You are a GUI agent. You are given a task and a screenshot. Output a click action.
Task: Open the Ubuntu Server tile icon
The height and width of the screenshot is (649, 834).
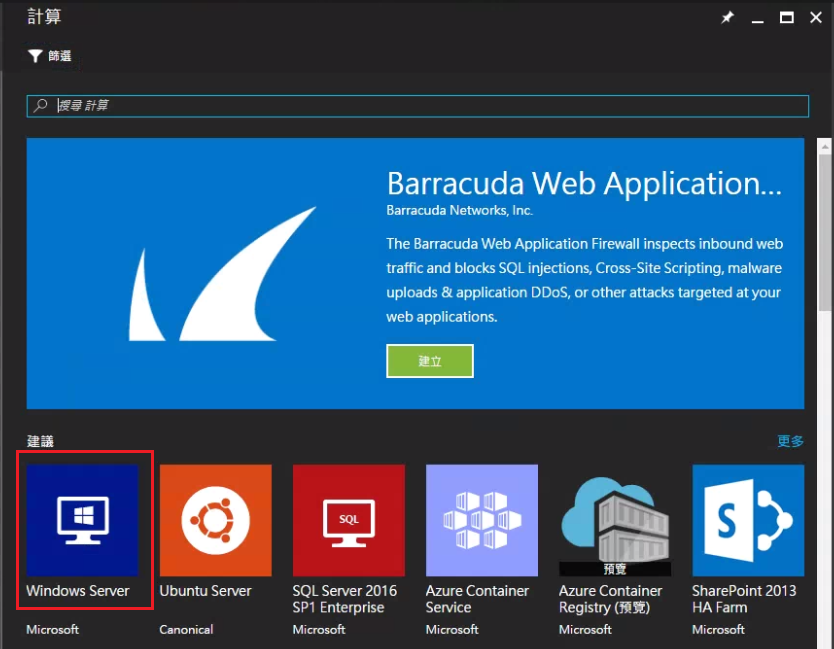(215, 520)
